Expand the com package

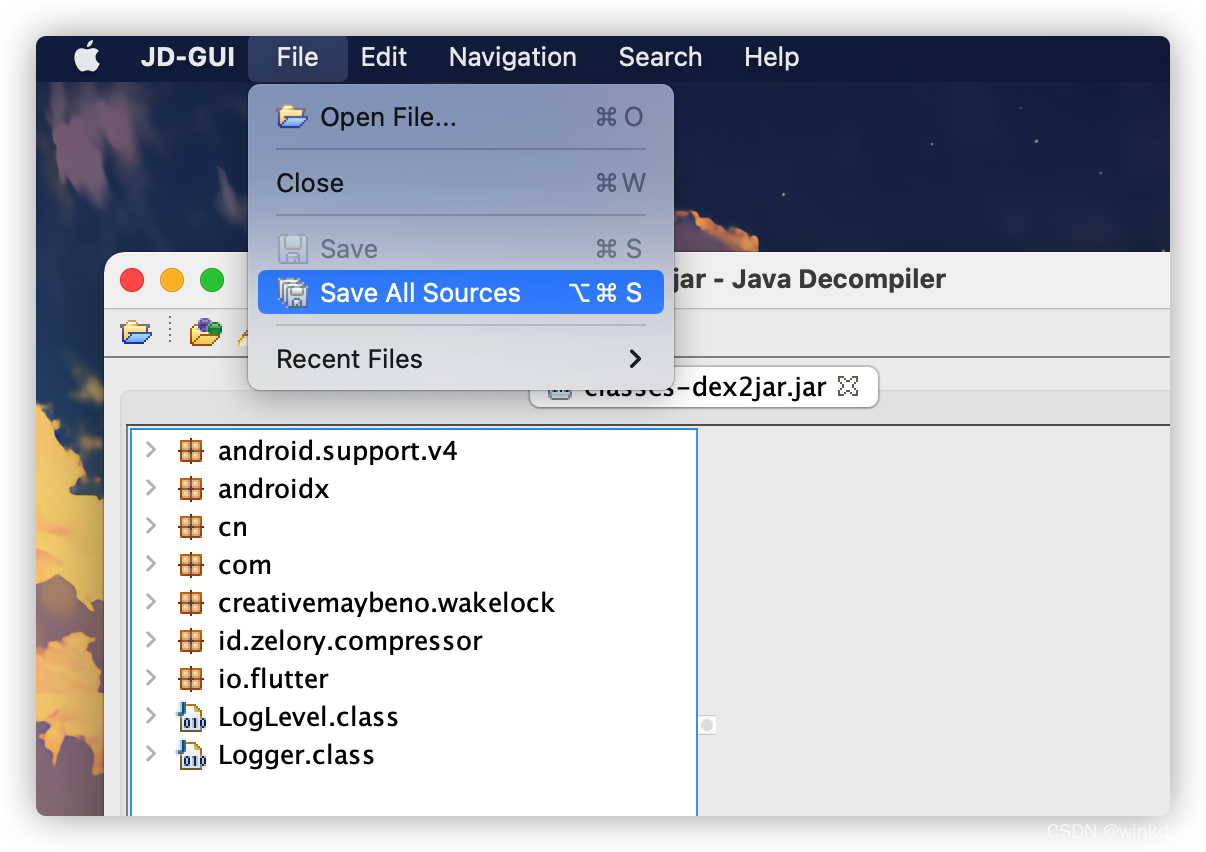(151, 564)
